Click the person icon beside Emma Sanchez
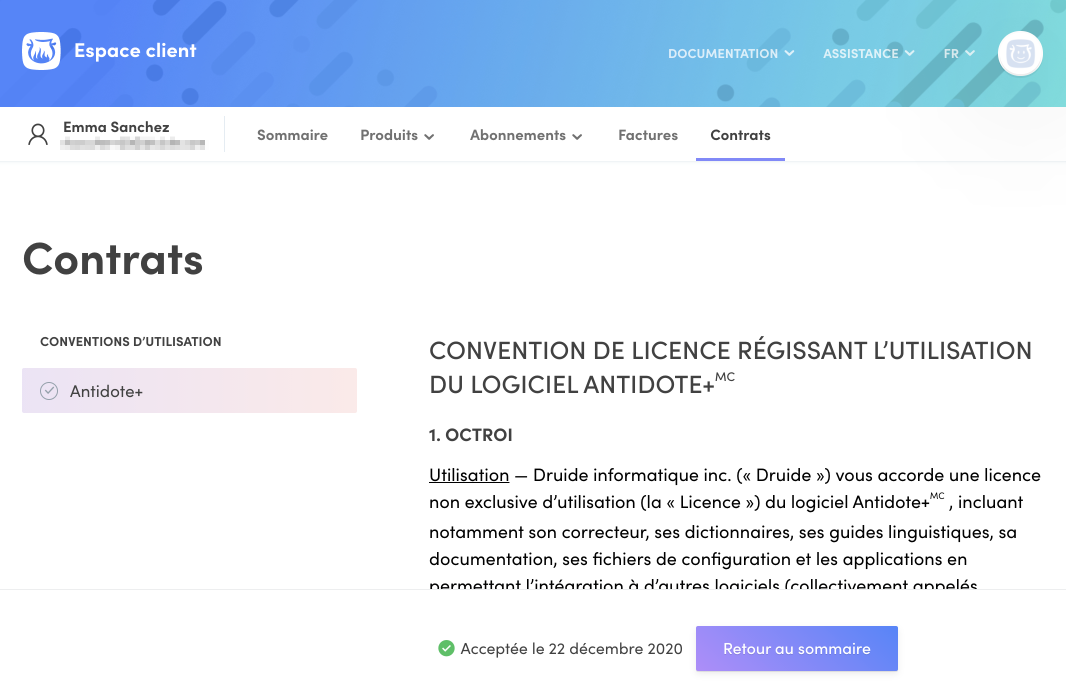 [x=38, y=134]
